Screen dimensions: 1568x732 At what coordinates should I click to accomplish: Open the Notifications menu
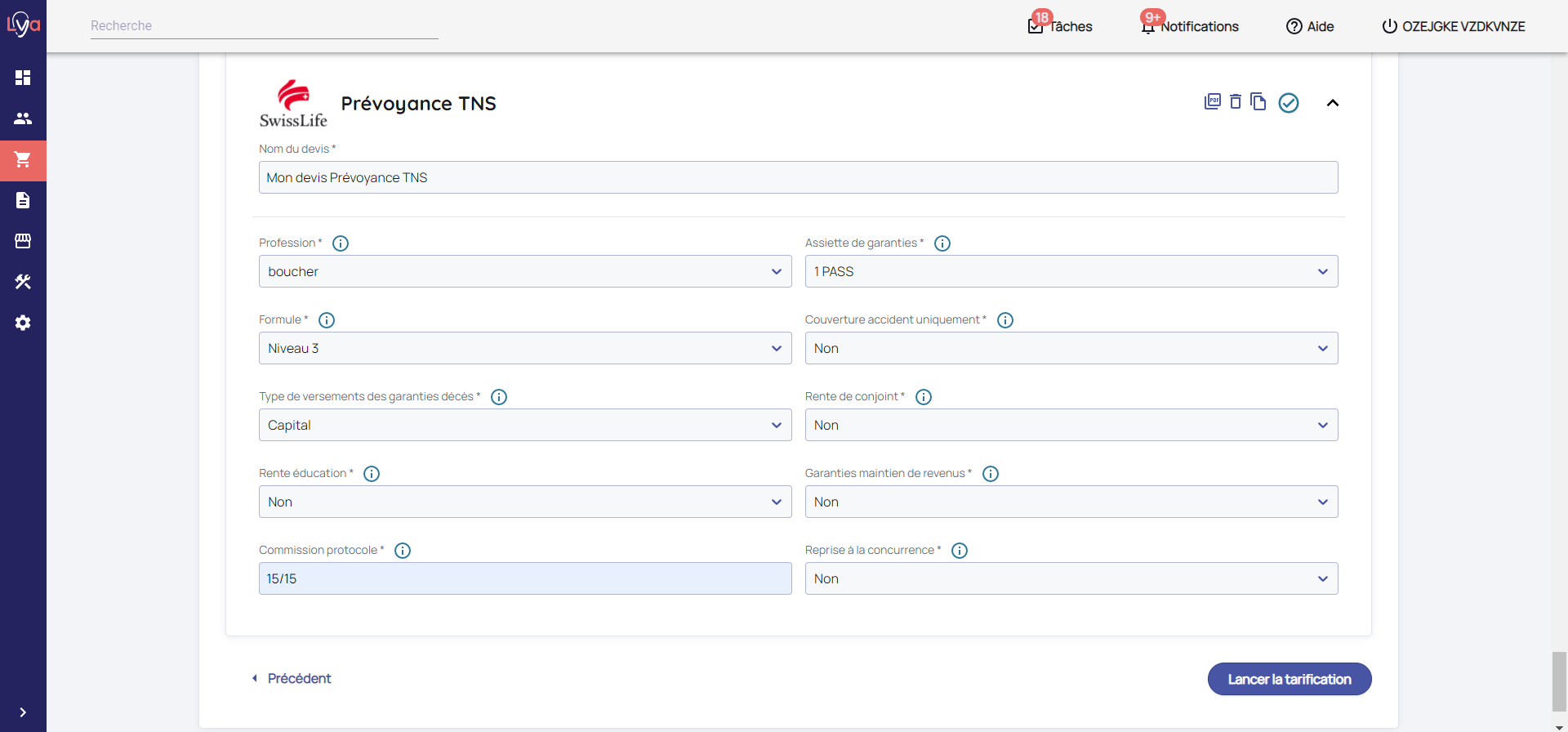pyautogui.click(x=1190, y=26)
